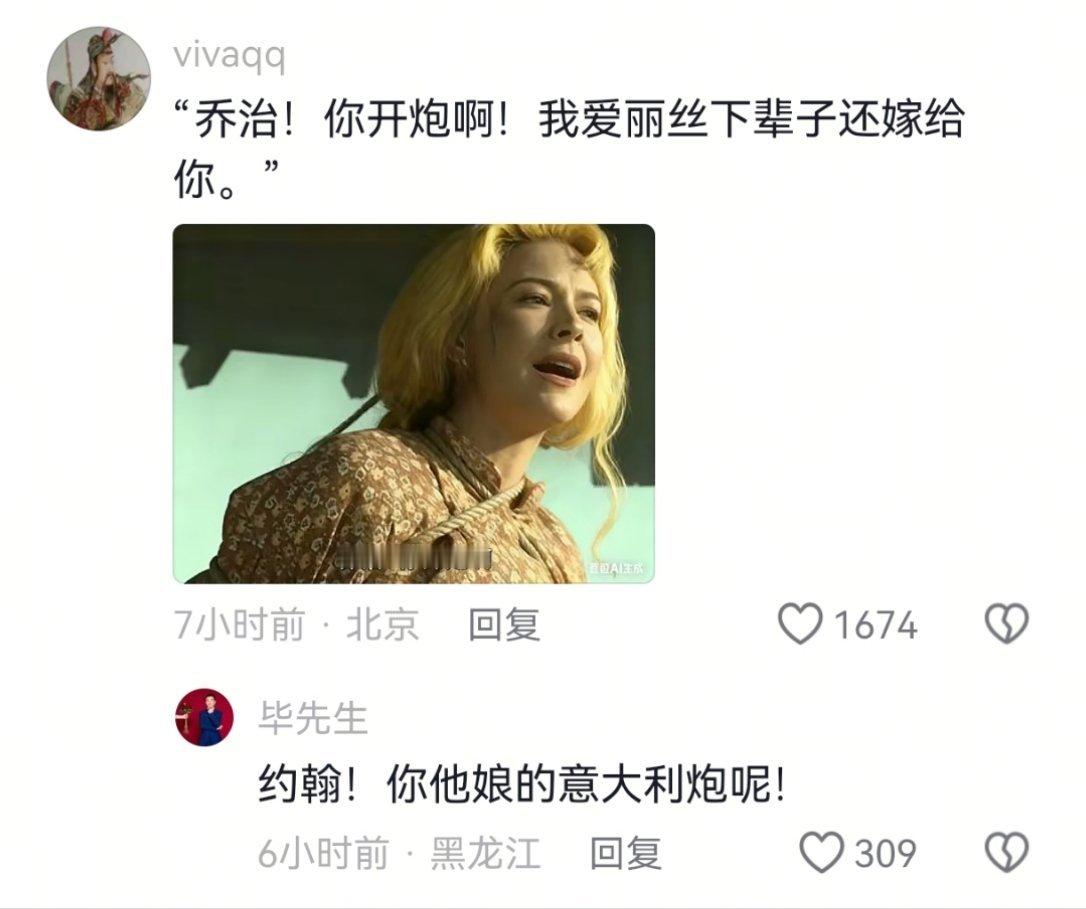This screenshot has width=1086, height=909.
Task: Click the 豆包AI生成 watermark on the image
Action: click(x=616, y=568)
